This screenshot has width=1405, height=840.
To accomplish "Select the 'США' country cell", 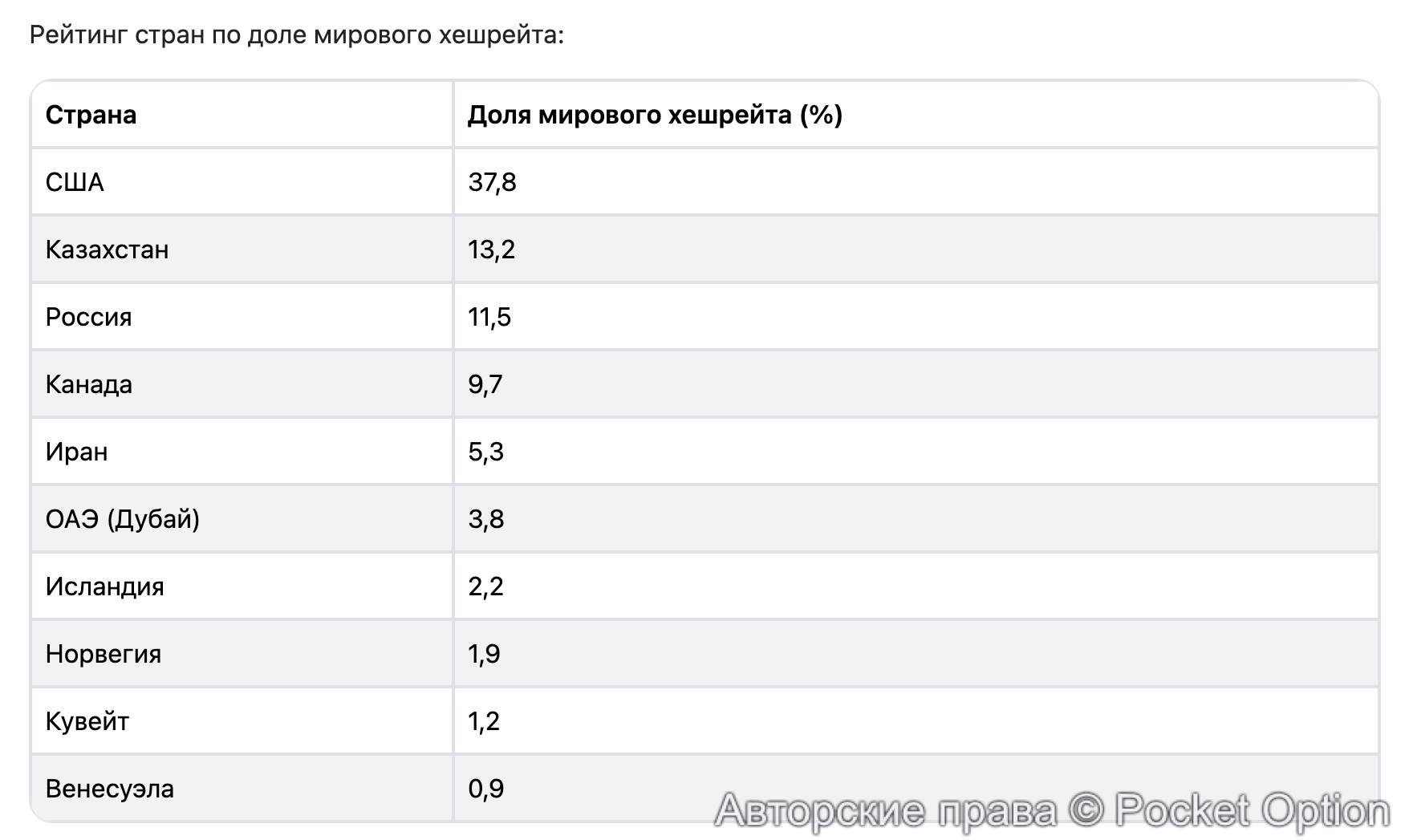I will pos(75,183).
